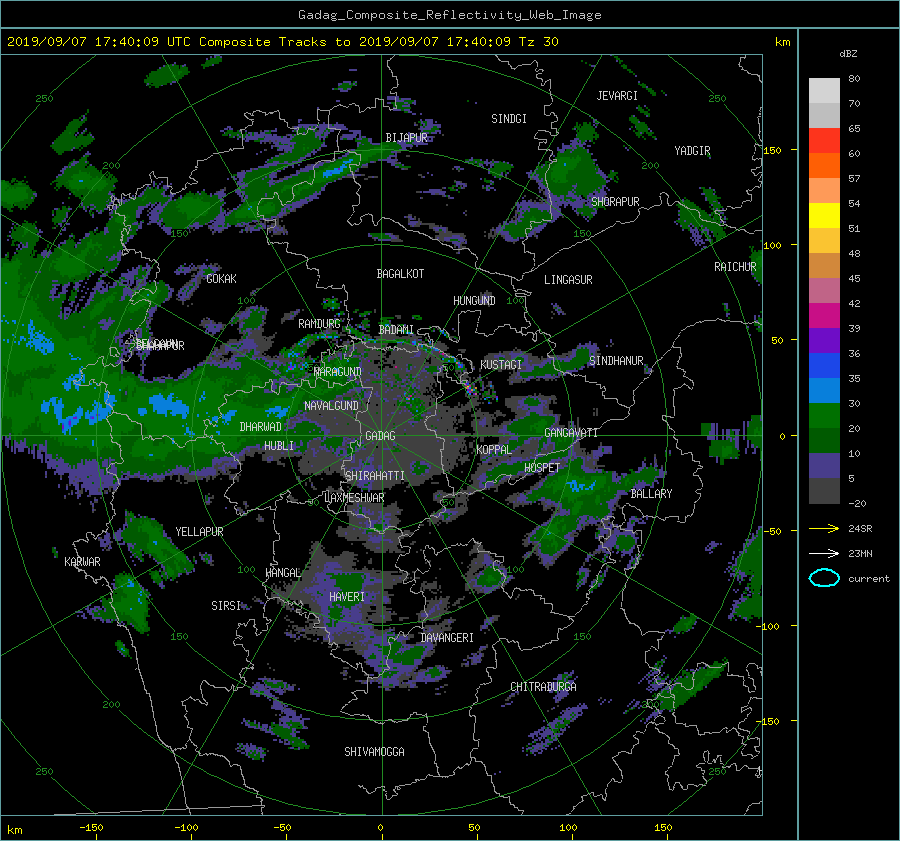
Task: Click the SINDGI city label
Action: [509, 119]
